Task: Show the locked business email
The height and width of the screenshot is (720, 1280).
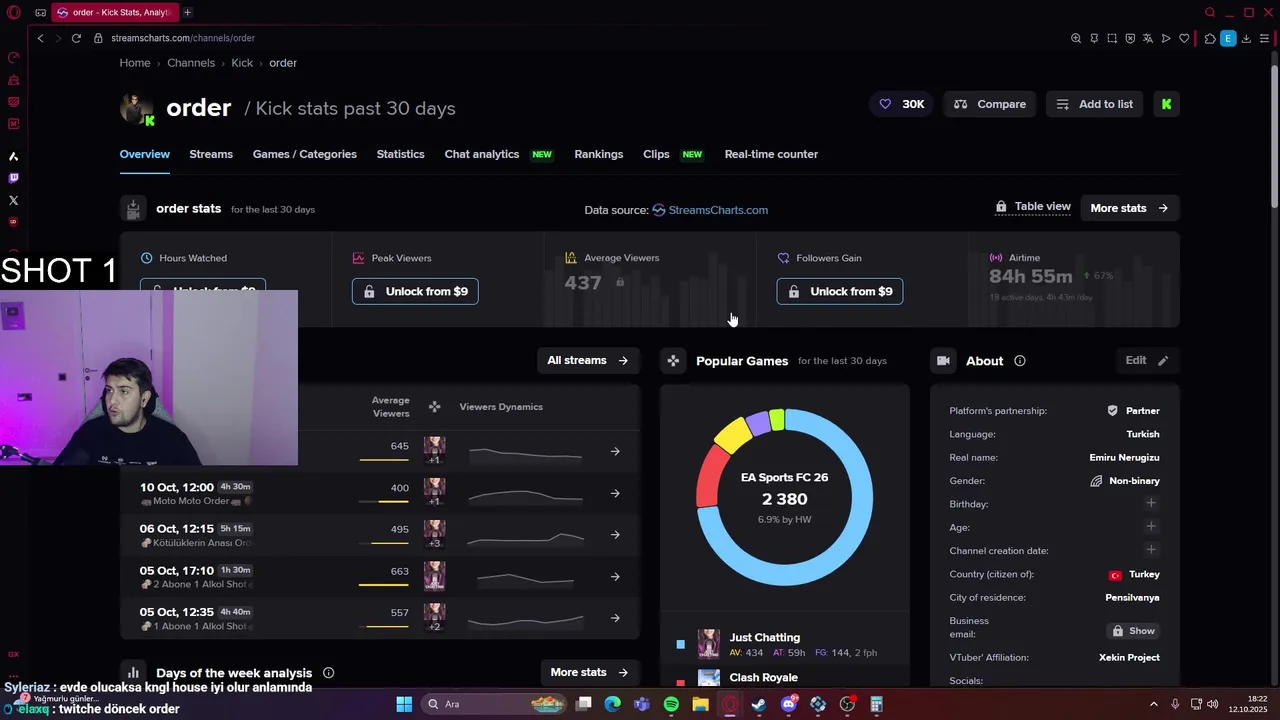Action: tap(1133, 631)
